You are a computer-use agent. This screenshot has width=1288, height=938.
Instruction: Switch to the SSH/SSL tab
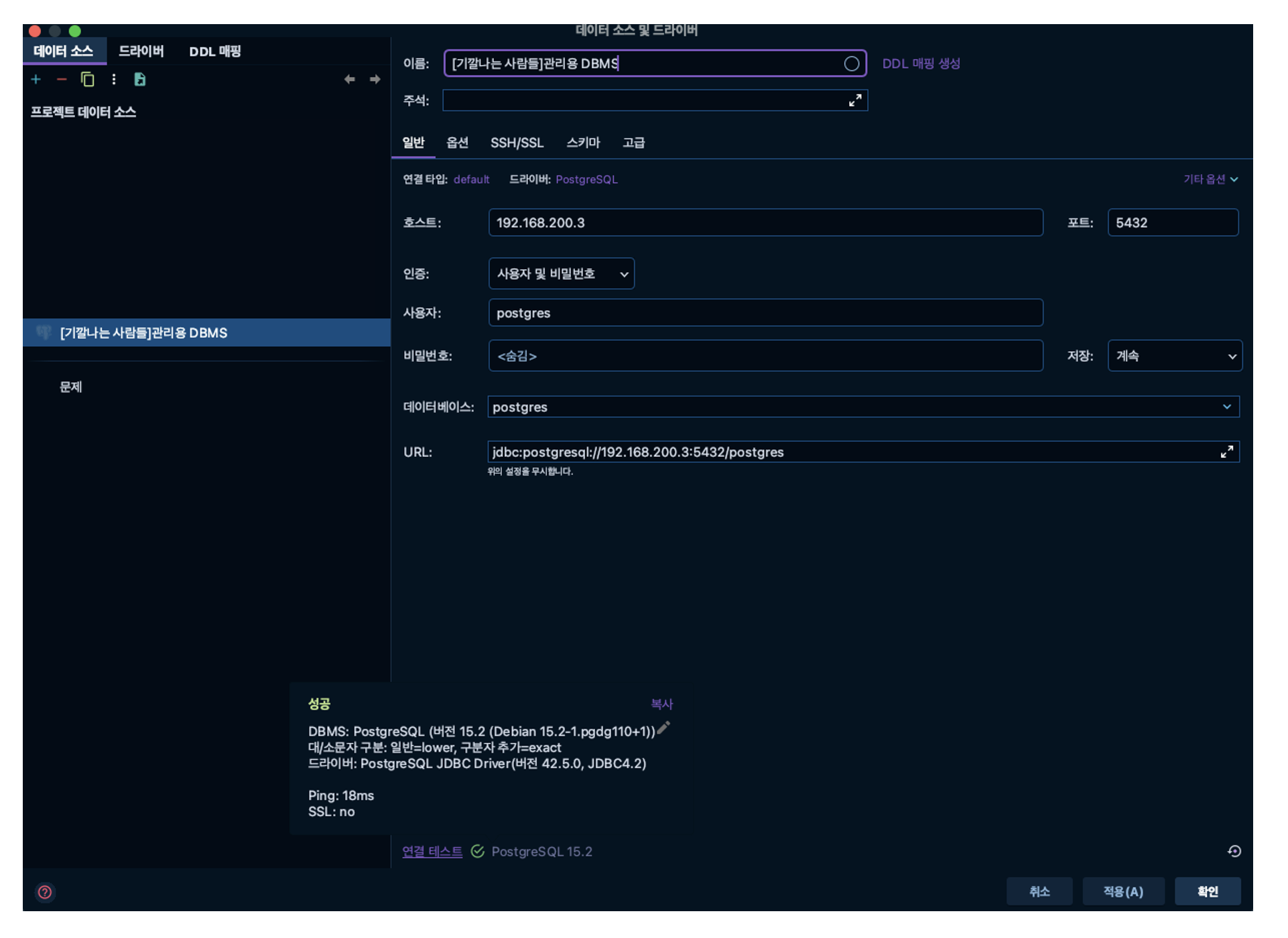pyautogui.click(x=516, y=143)
